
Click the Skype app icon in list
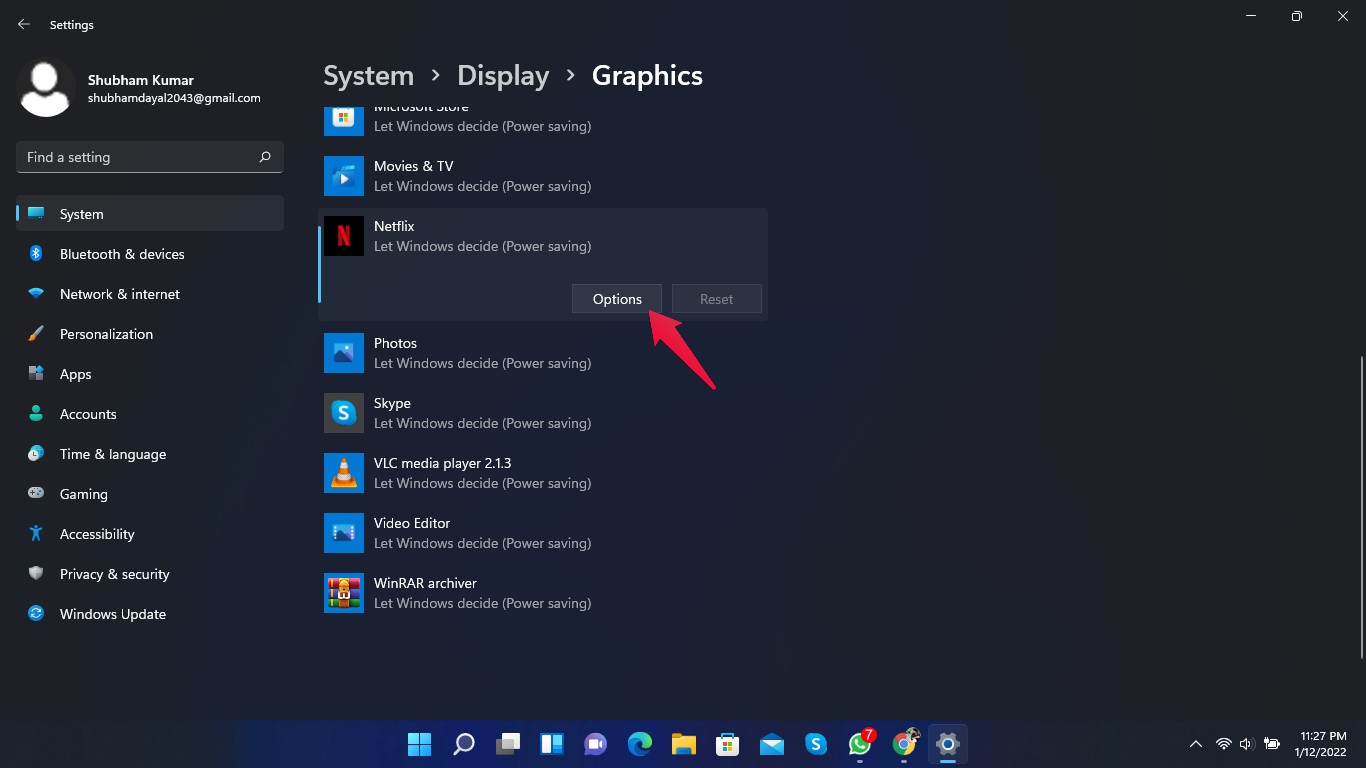click(344, 413)
